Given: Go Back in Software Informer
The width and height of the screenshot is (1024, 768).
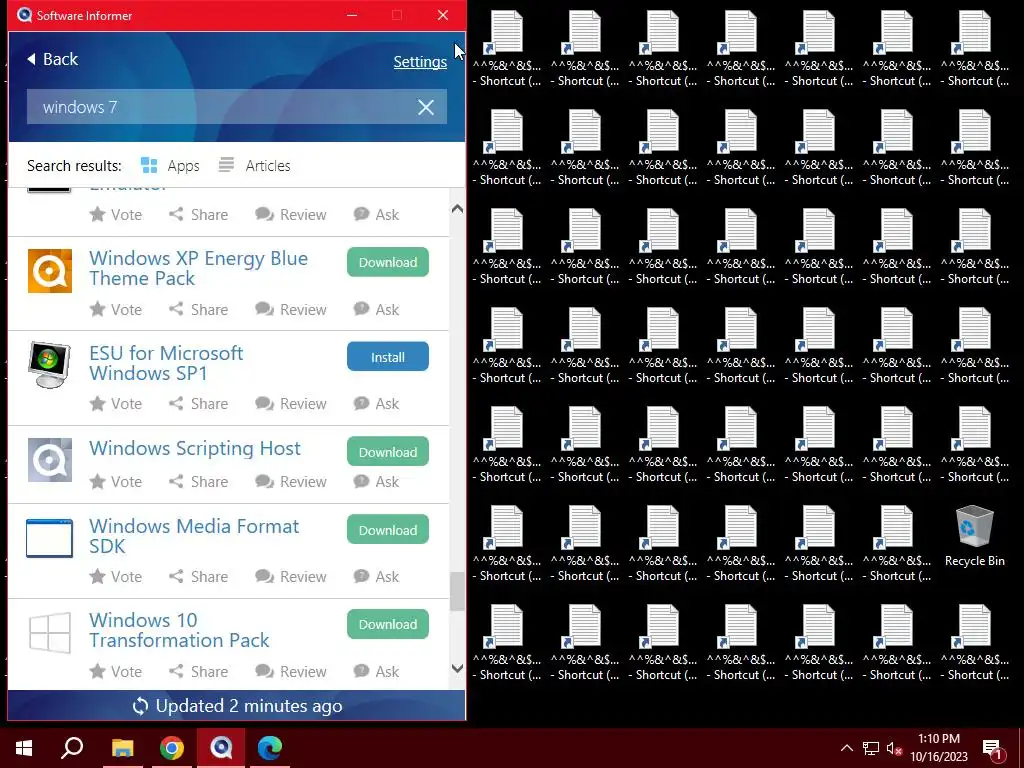Looking at the screenshot, I should [x=52, y=59].
